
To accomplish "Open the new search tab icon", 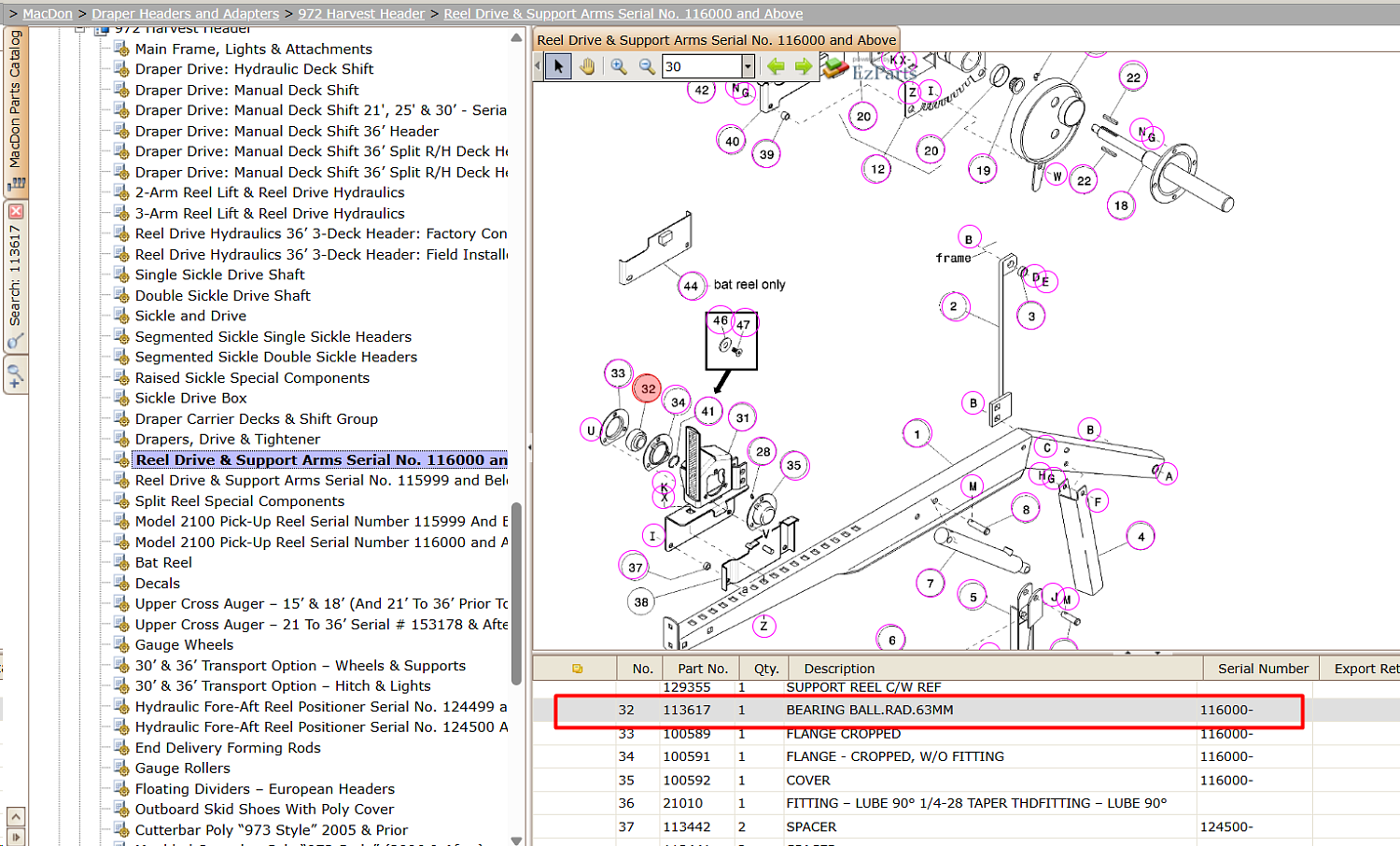I will [16, 376].
